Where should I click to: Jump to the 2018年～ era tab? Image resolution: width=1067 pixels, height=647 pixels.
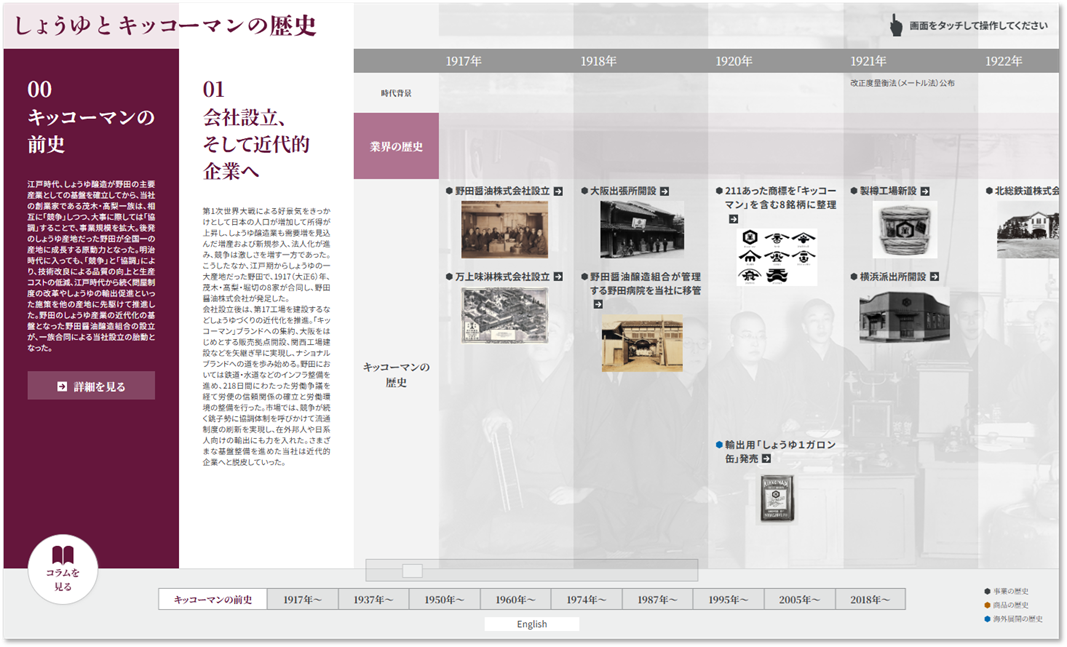click(870, 599)
